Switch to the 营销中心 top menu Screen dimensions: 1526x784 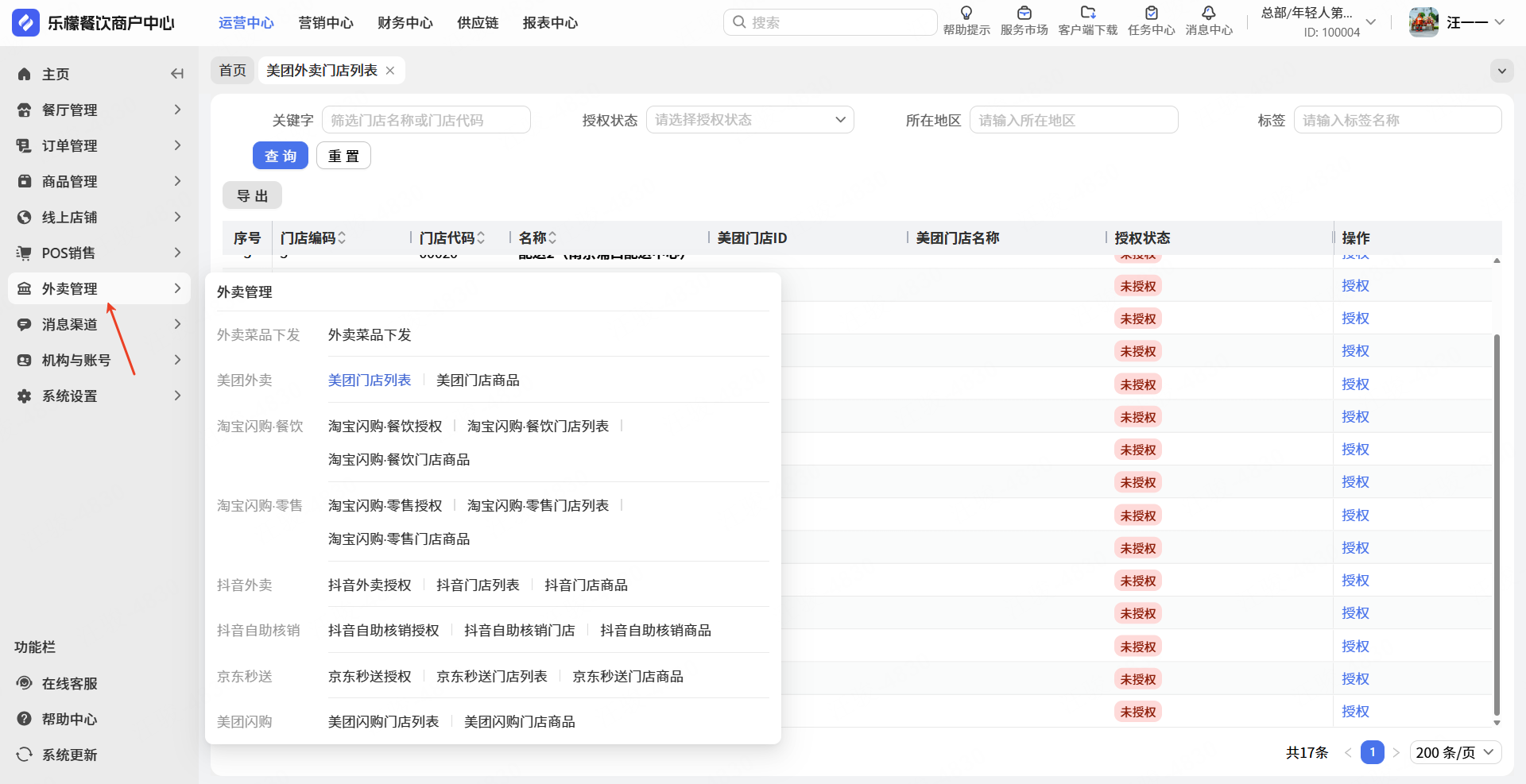pos(325,23)
